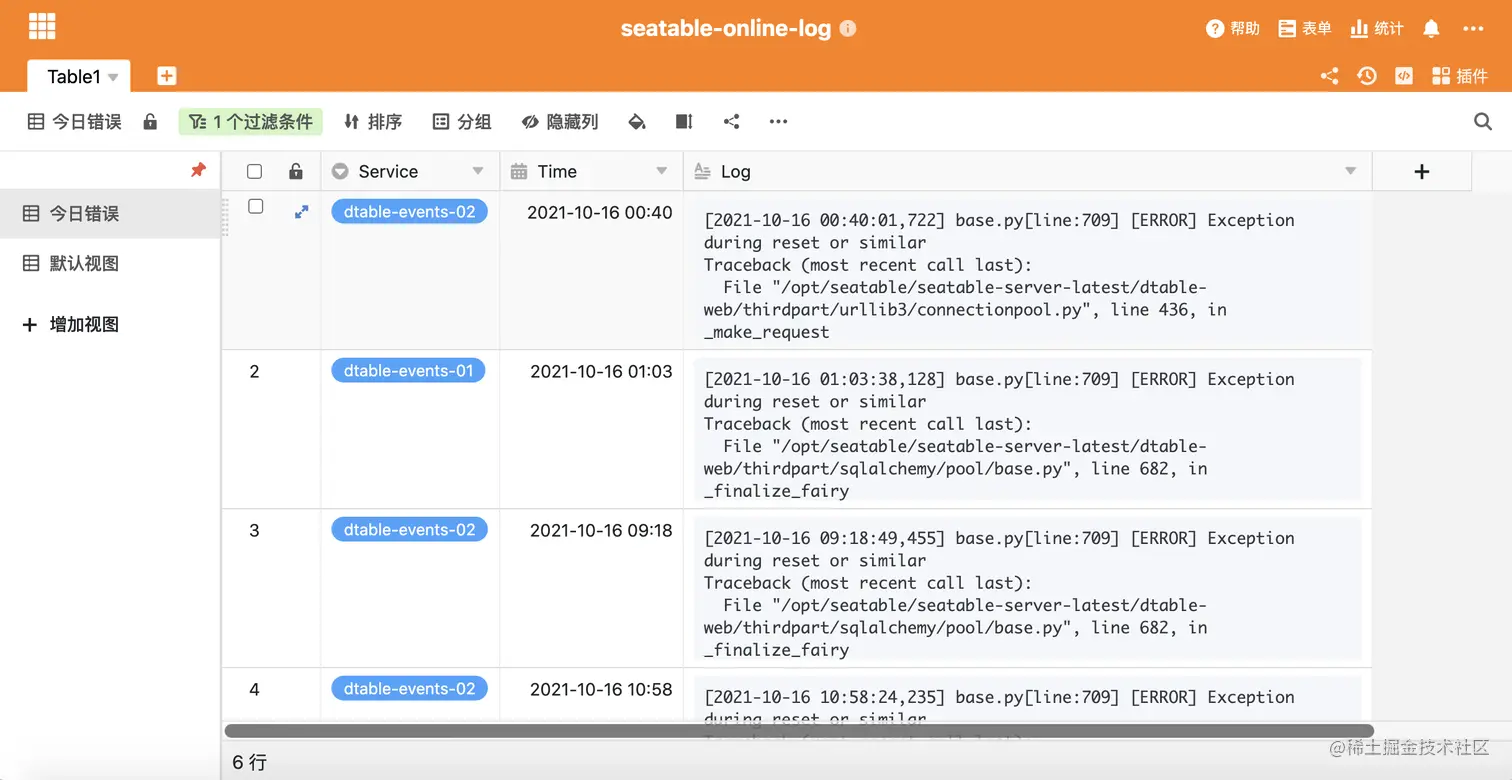Click 增加视图 to add a view
This screenshot has height=780, width=1512.
(70, 325)
